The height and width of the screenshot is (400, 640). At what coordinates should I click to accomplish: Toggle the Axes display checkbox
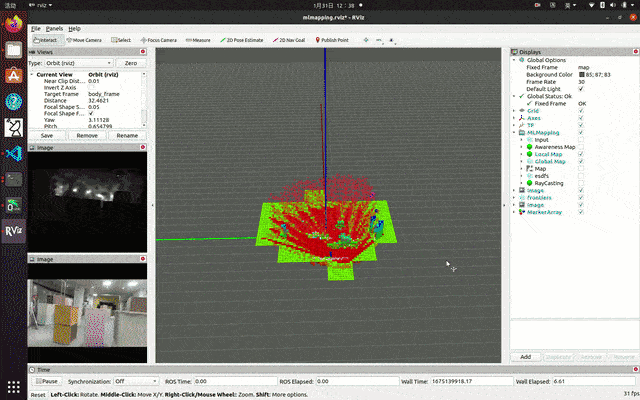(581, 118)
